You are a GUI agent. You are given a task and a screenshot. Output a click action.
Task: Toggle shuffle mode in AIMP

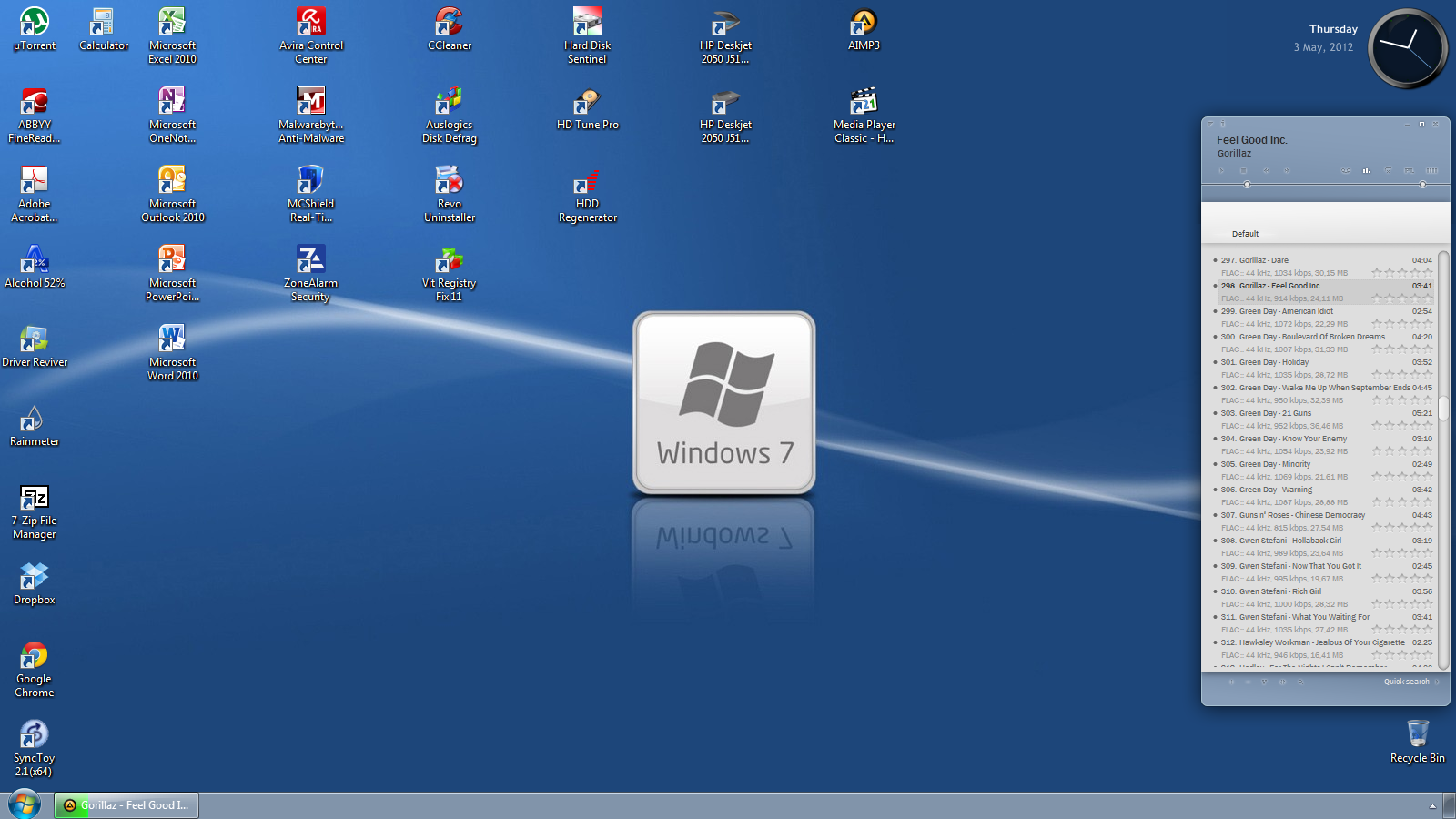(1388, 170)
